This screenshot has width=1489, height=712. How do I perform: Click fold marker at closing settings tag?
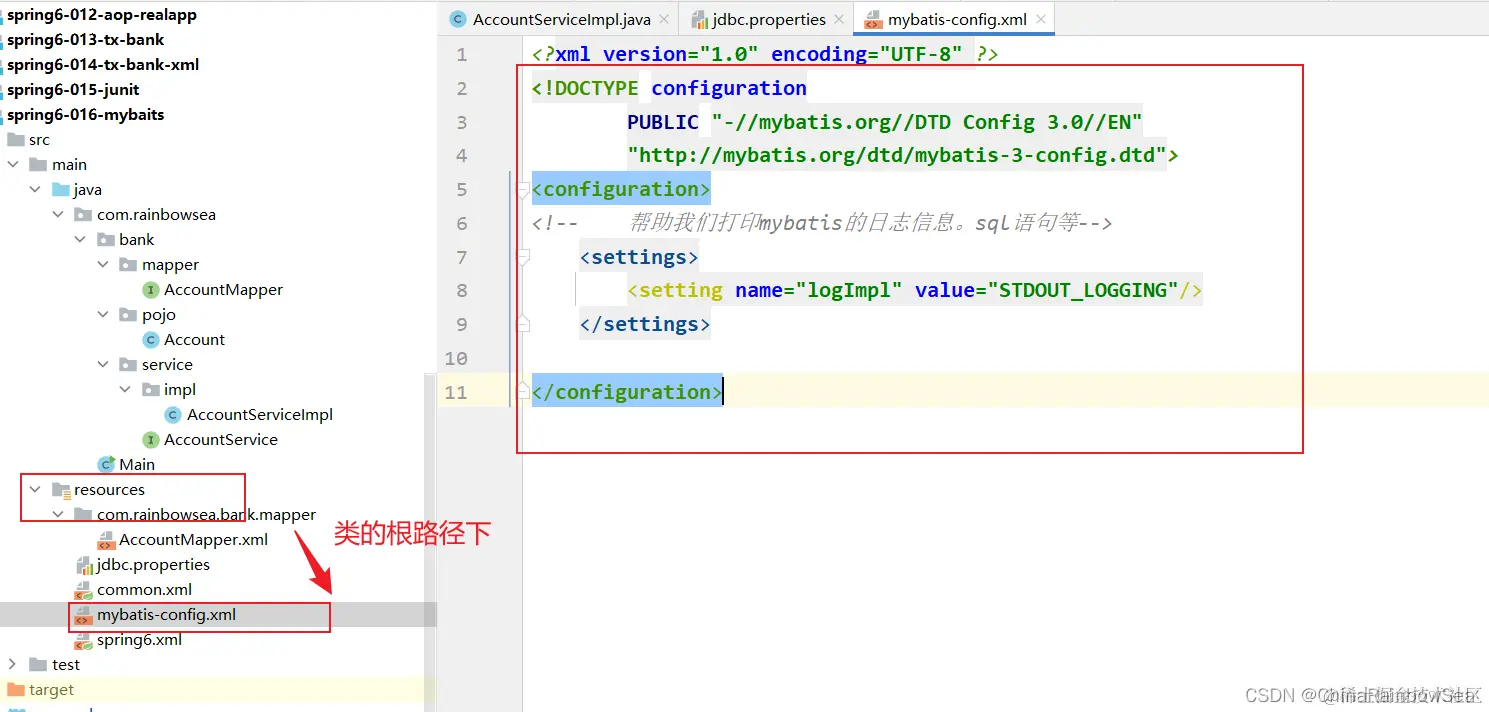pos(521,324)
